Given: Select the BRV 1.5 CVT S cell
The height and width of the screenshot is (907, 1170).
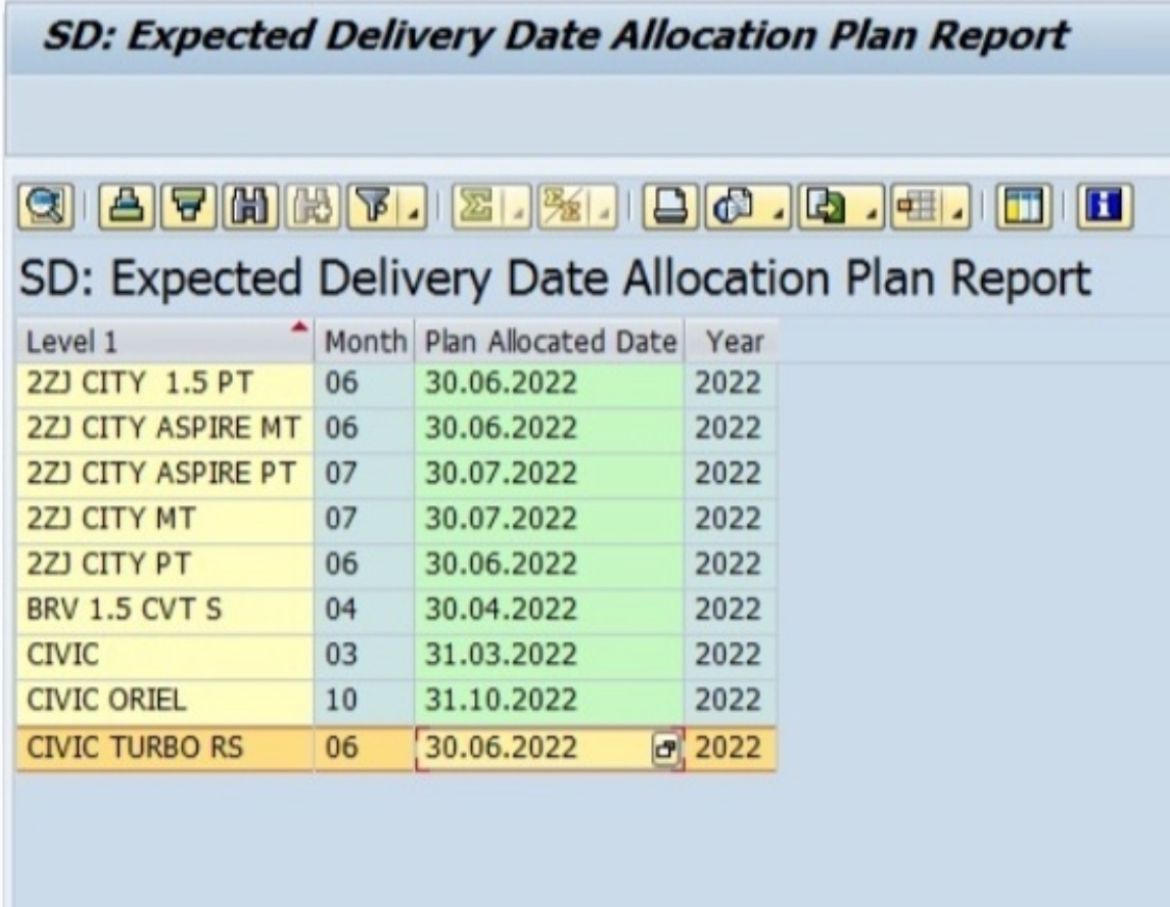Looking at the screenshot, I should [x=165, y=610].
